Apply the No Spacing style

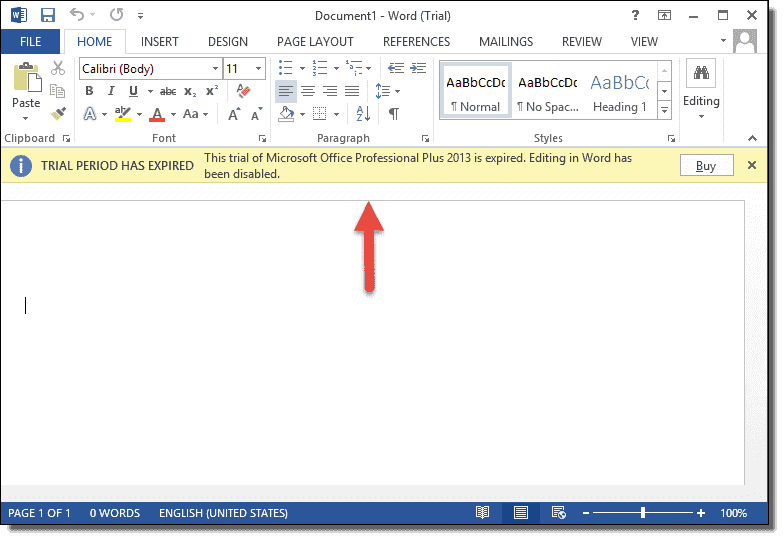click(548, 91)
